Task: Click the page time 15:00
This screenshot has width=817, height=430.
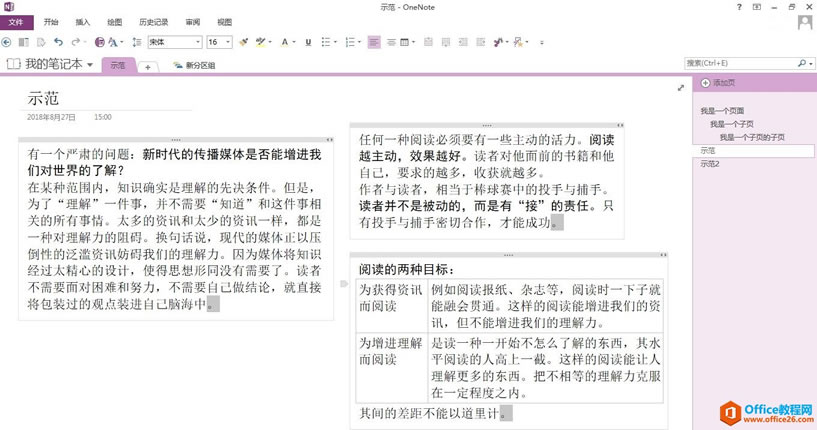Action: 103,117
